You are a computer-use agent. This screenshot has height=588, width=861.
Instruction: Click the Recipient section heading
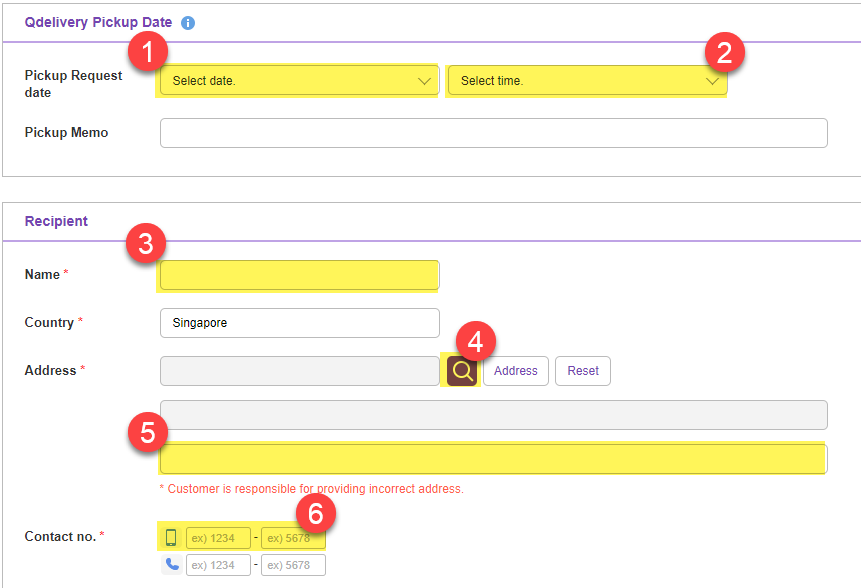point(56,221)
